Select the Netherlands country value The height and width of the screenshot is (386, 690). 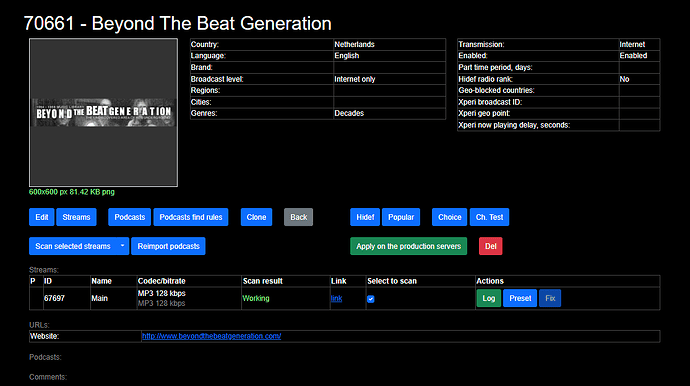tap(354, 44)
